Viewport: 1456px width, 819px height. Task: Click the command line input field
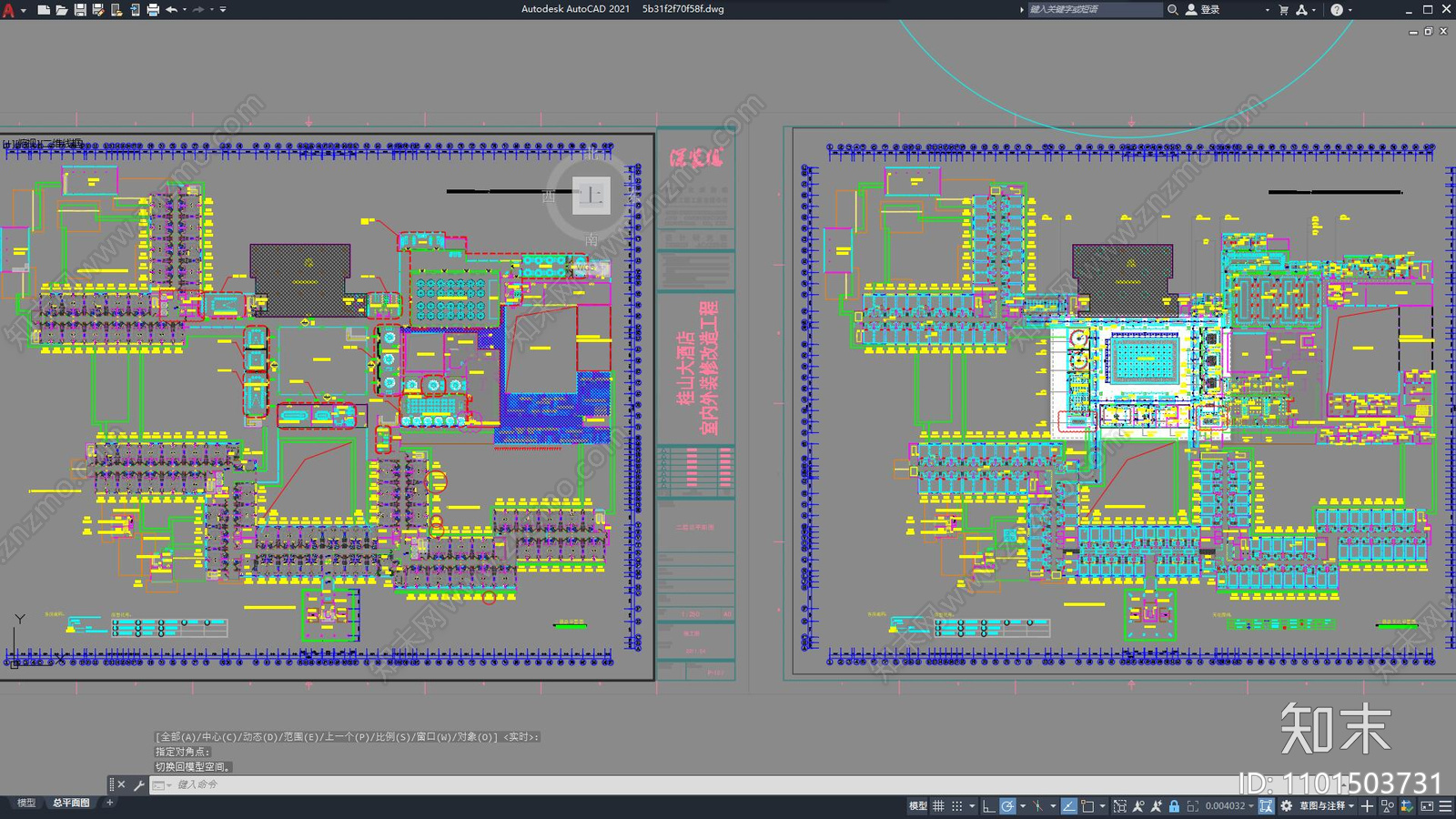click(692, 784)
